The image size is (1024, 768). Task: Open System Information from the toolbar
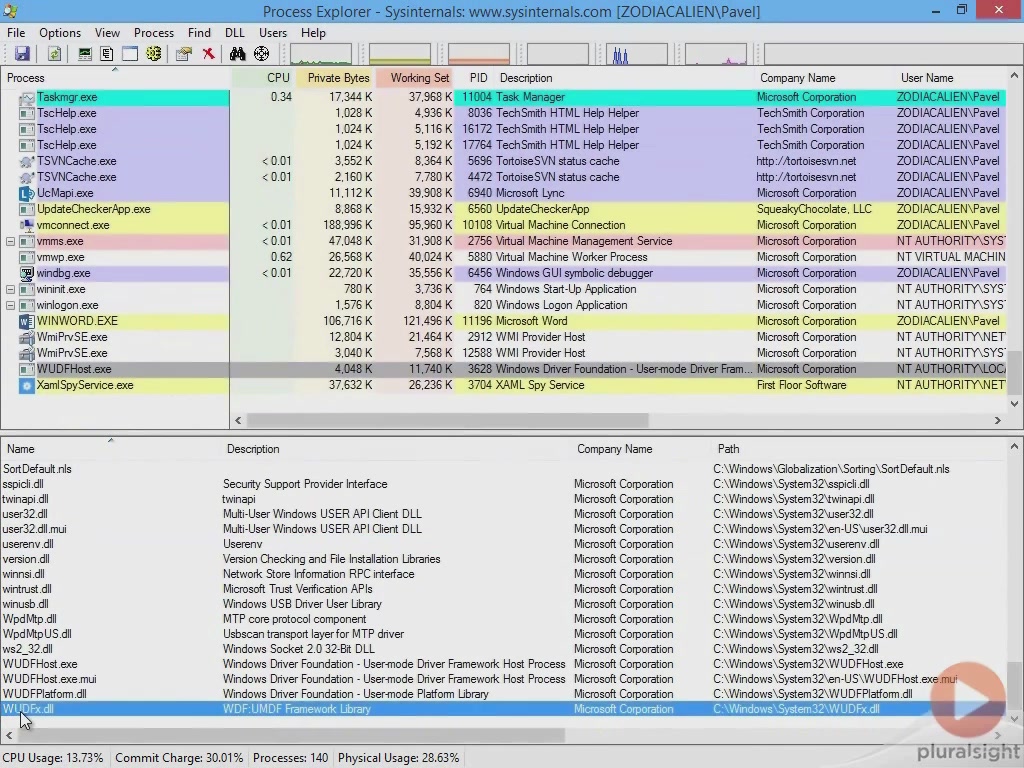[85, 54]
